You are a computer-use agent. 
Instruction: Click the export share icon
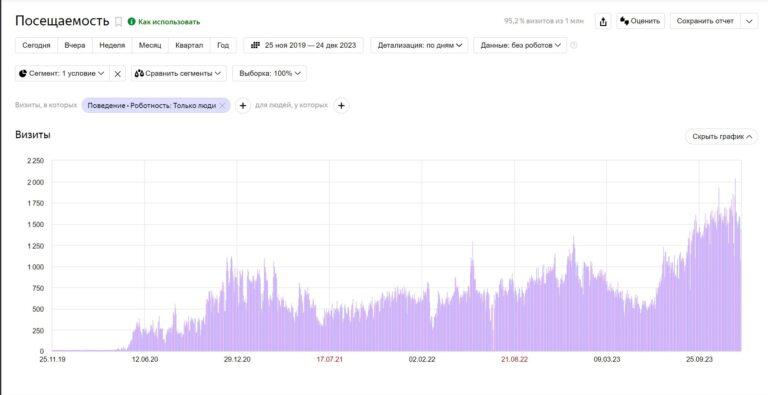coord(603,22)
